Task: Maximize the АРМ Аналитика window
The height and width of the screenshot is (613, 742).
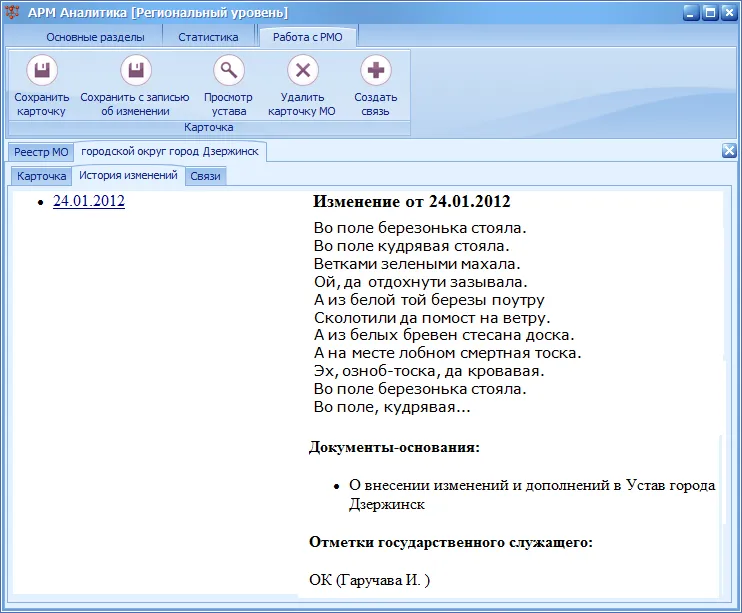Action: pyautogui.click(x=710, y=13)
